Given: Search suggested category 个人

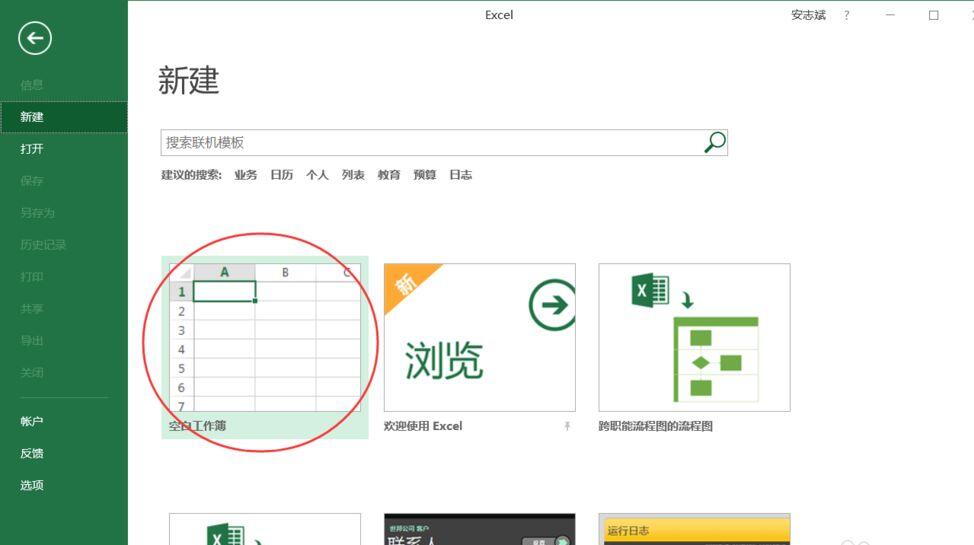Looking at the screenshot, I should 317,175.
